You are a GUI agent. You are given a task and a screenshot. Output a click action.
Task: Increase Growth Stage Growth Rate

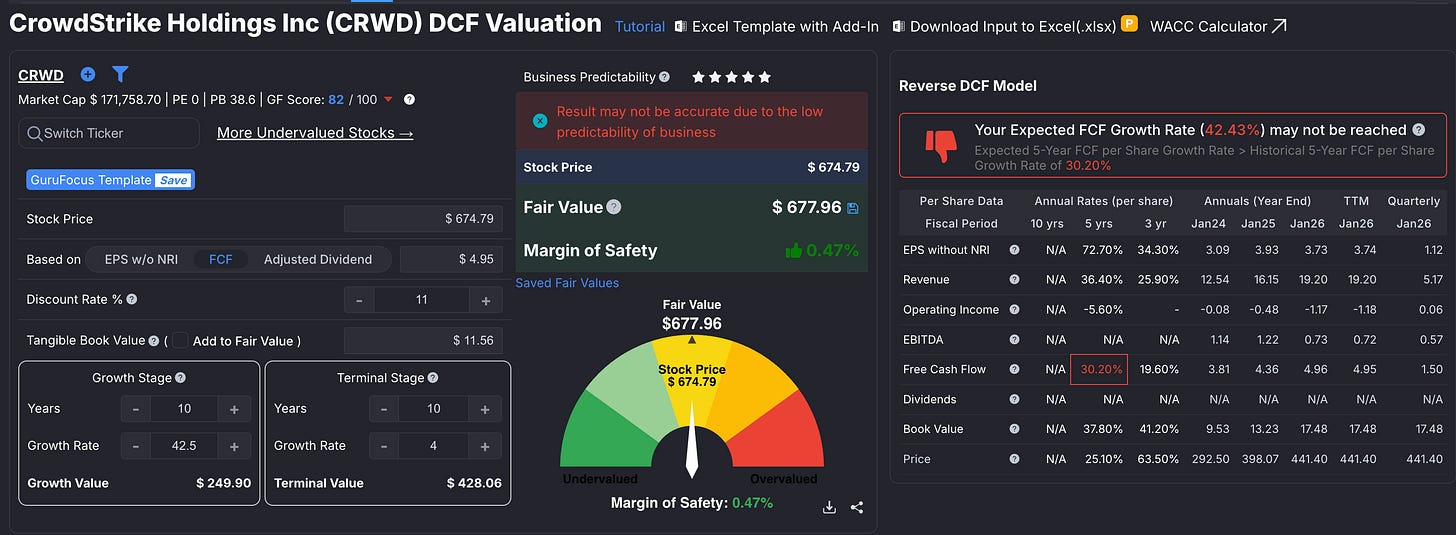pyautogui.click(x=234, y=446)
